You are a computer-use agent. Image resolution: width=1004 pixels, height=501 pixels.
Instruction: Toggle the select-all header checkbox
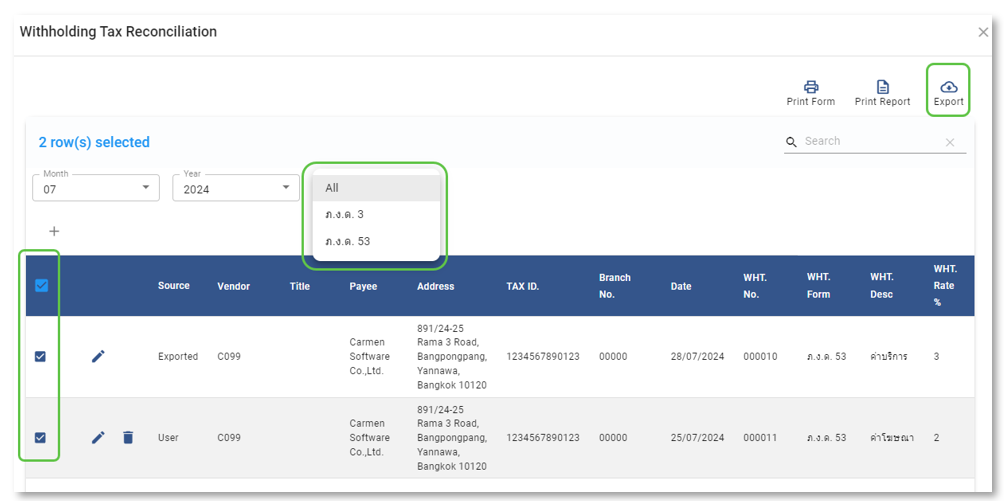click(41, 285)
